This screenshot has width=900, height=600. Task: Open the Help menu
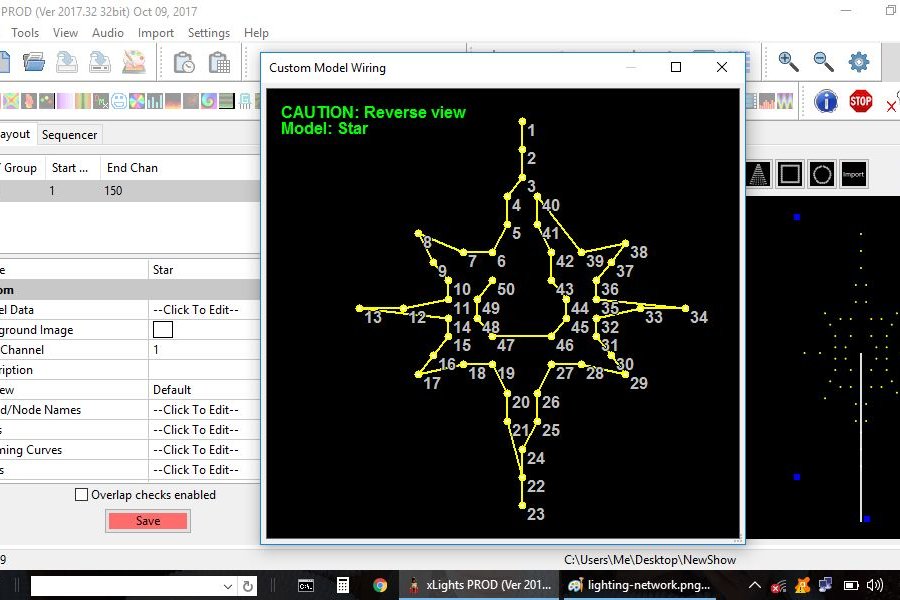pos(256,33)
